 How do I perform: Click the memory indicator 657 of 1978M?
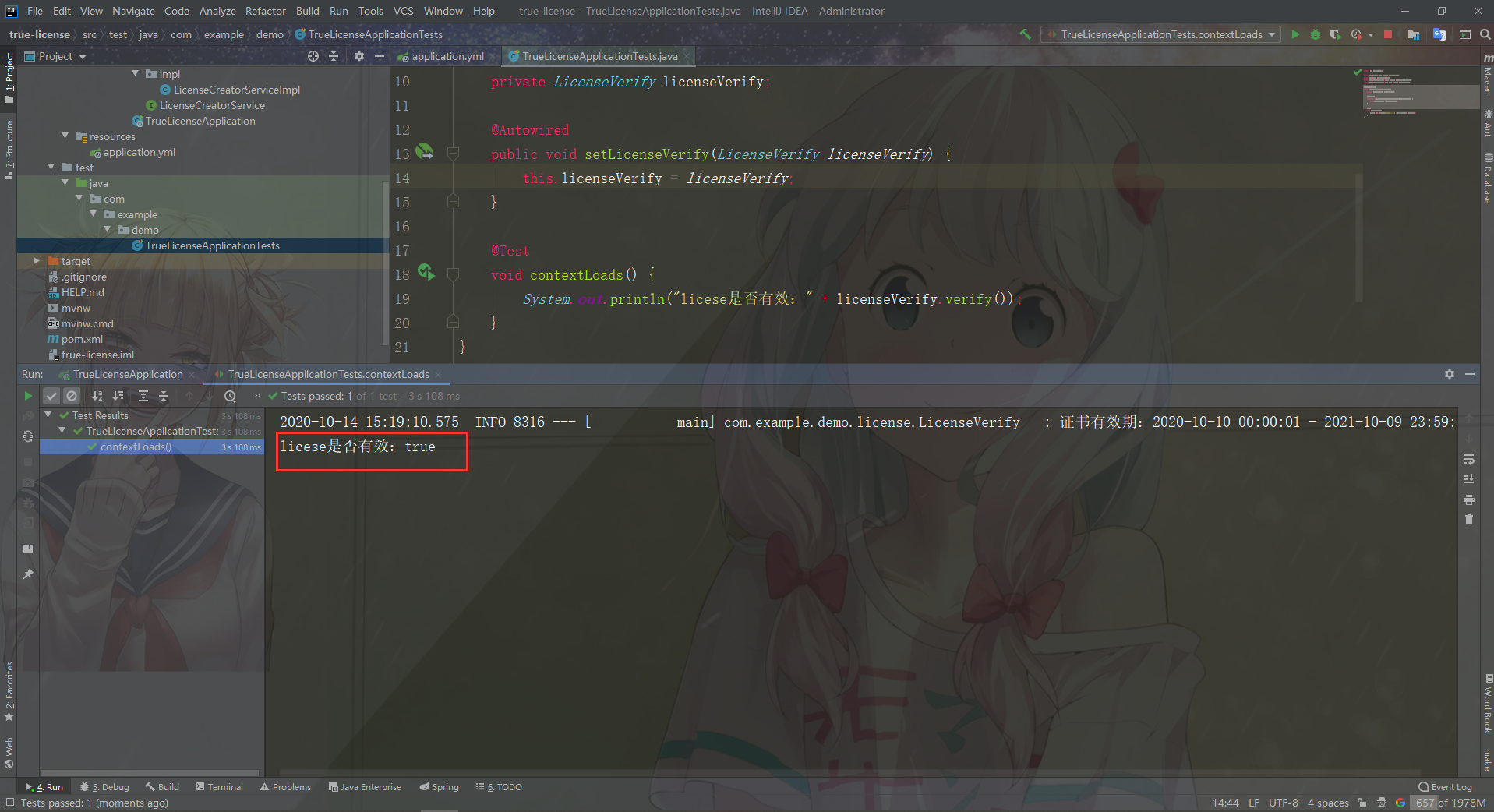[1450, 803]
